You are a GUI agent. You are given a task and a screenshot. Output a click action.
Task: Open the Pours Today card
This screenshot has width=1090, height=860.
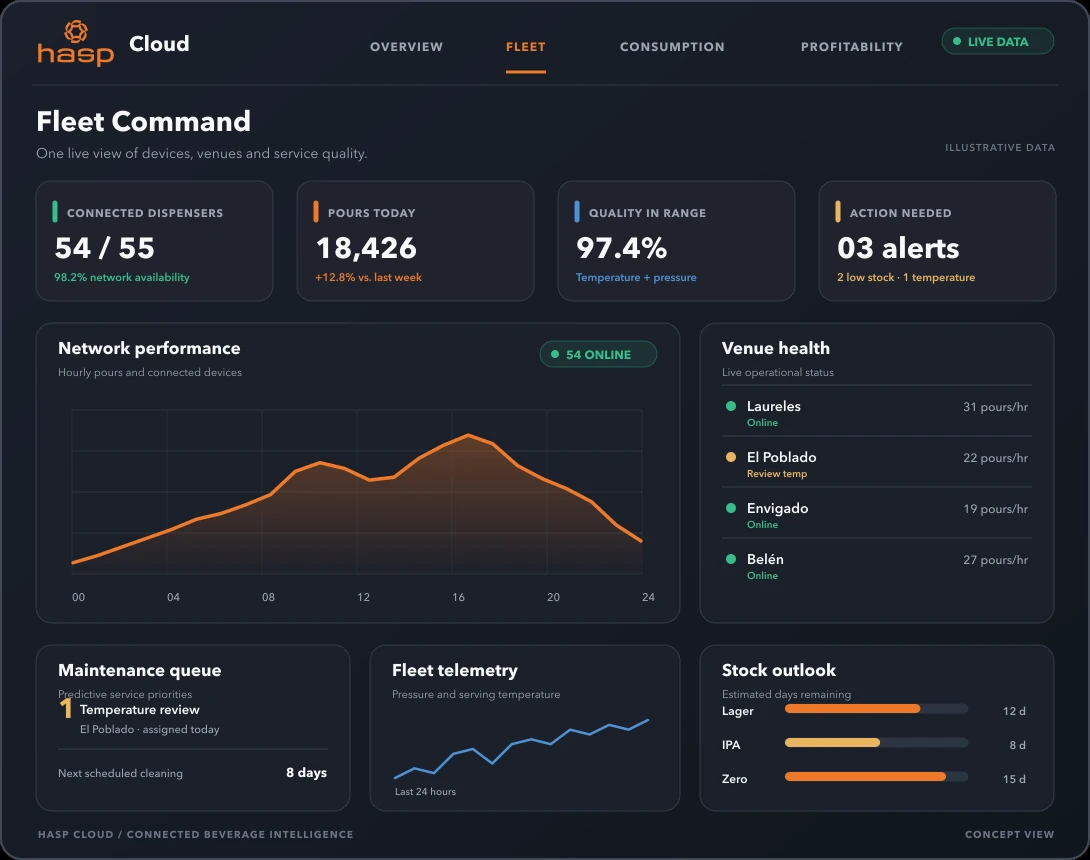tap(415, 241)
